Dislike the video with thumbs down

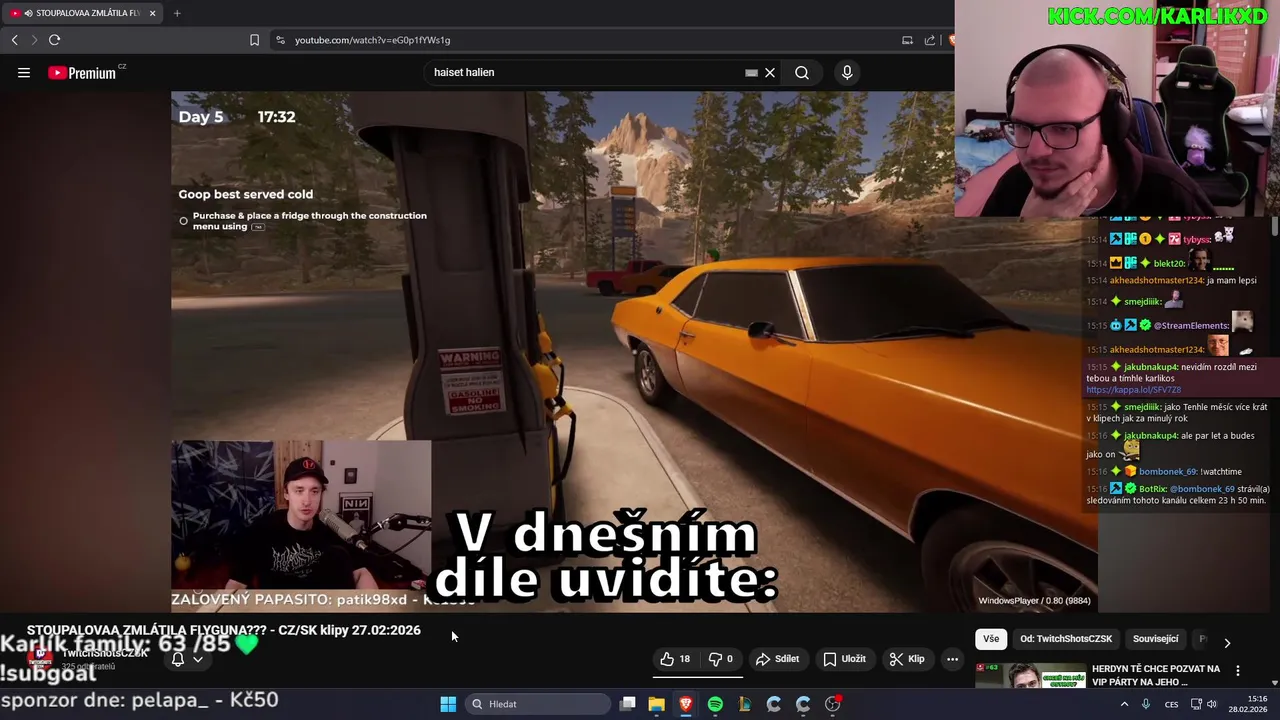tap(721, 659)
